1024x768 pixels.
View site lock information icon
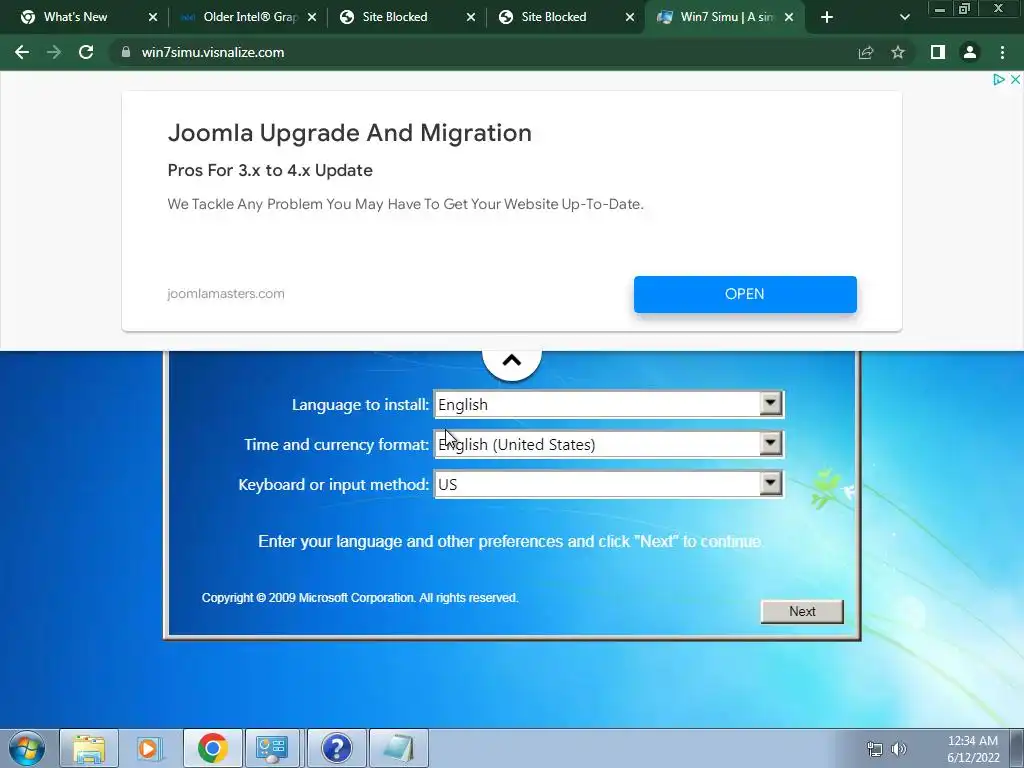point(126,52)
